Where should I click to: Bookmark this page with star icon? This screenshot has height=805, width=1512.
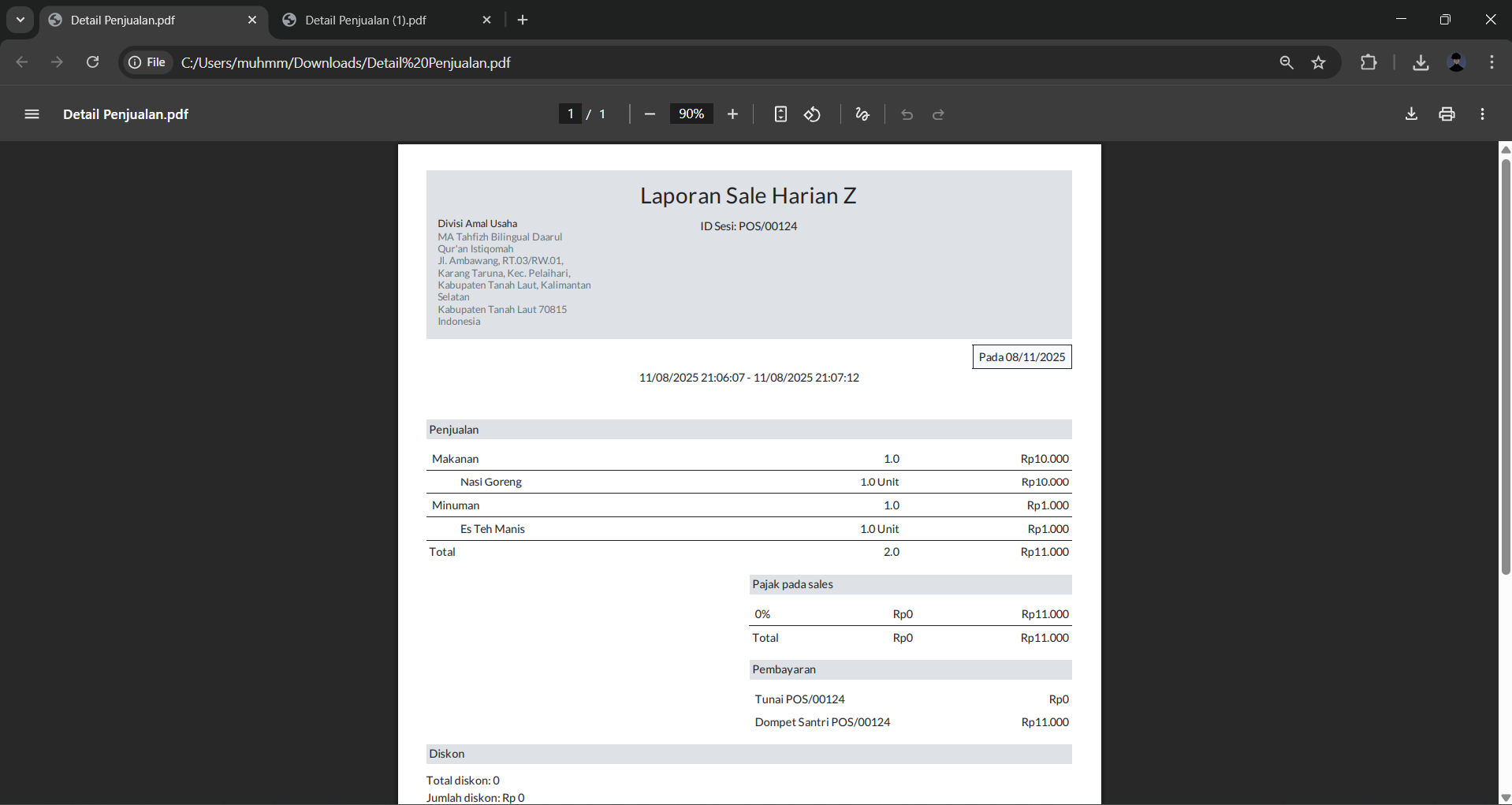(x=1318, y=62)
